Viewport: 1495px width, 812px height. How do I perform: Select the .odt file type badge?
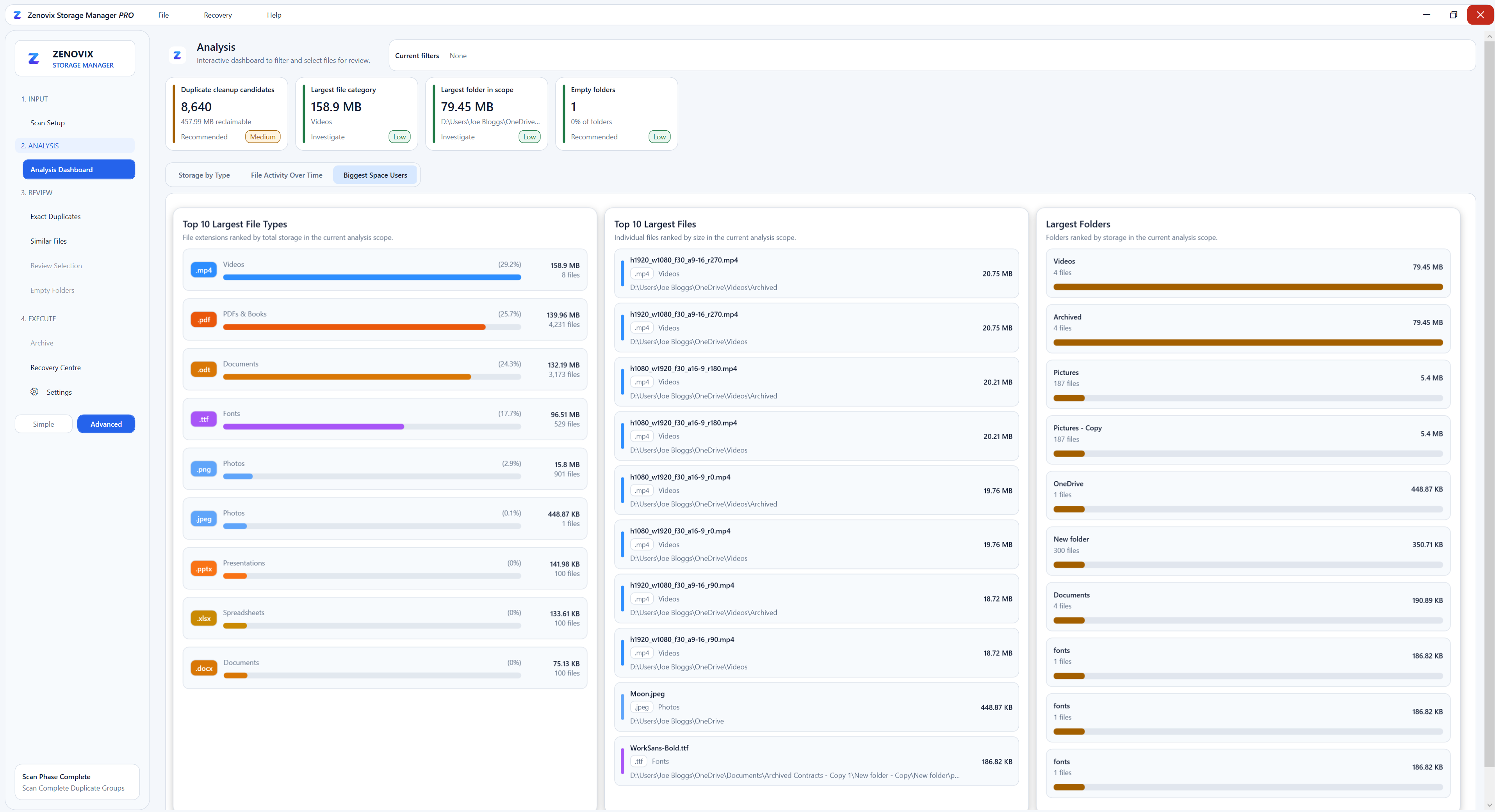tap(204, 370)
